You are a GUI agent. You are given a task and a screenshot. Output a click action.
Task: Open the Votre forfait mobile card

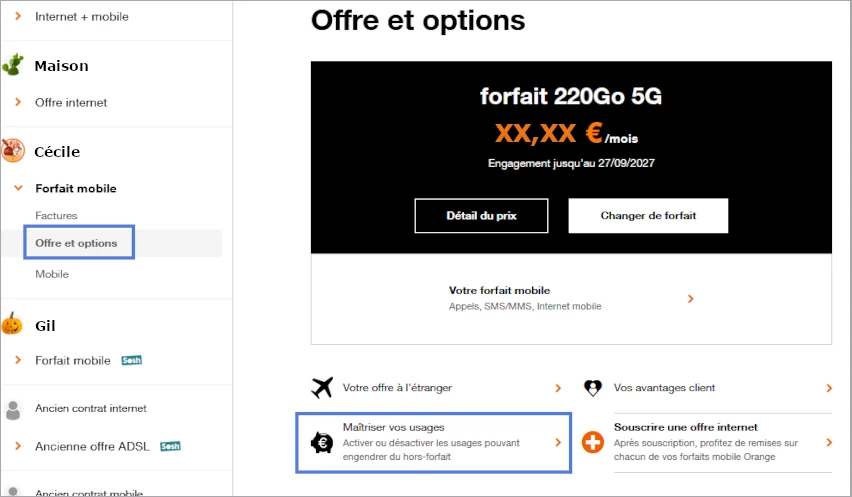click(570, 298)
